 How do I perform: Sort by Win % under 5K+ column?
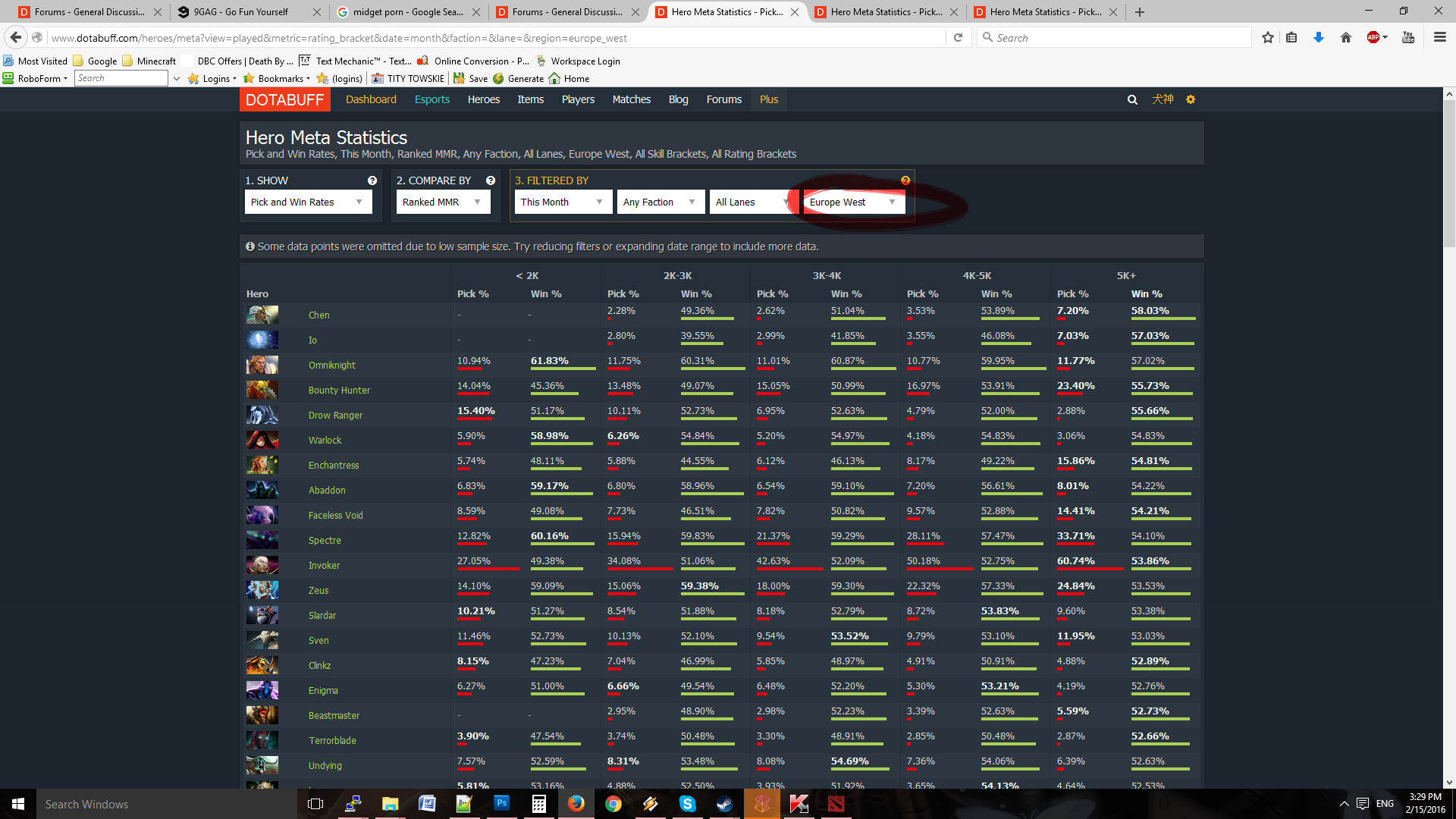click(x=1147, y=293)
